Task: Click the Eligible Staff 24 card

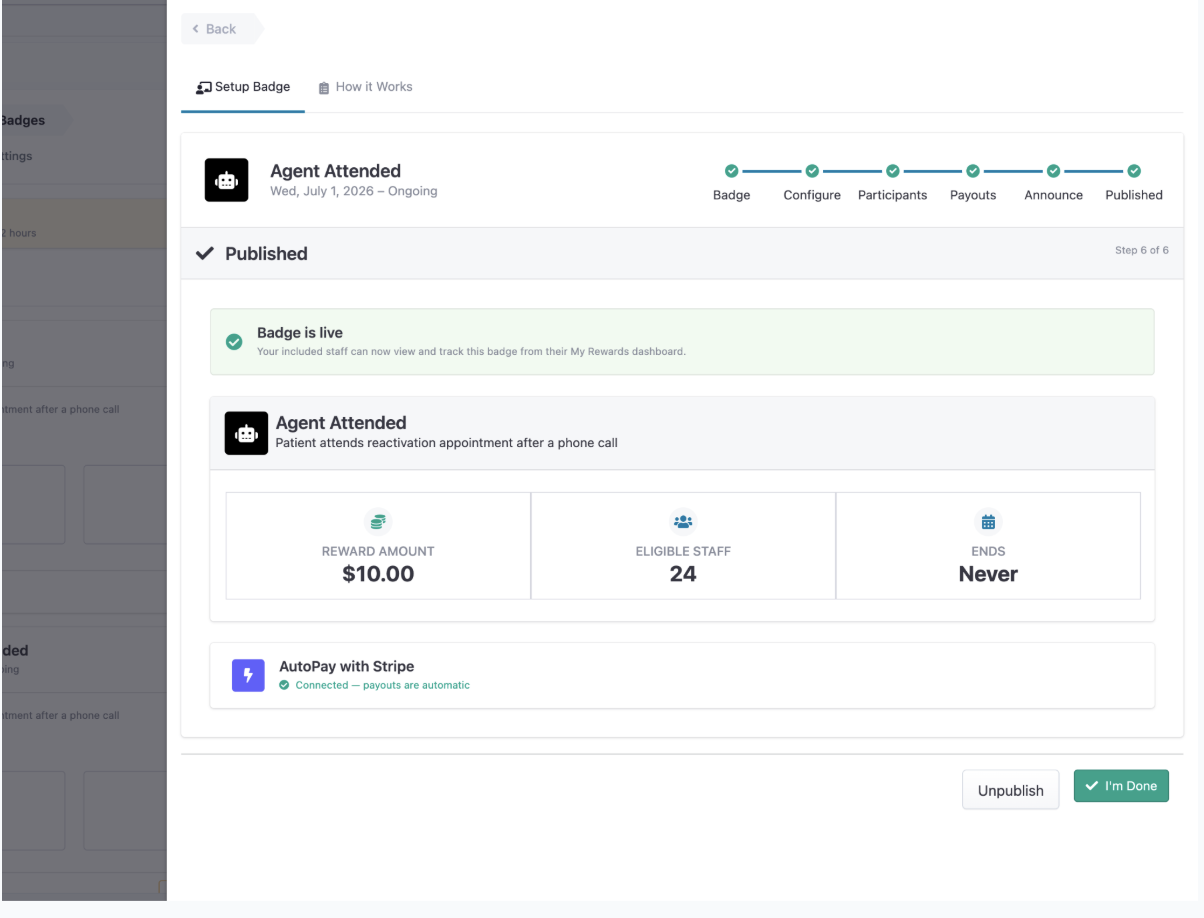Action: point(683,546)
